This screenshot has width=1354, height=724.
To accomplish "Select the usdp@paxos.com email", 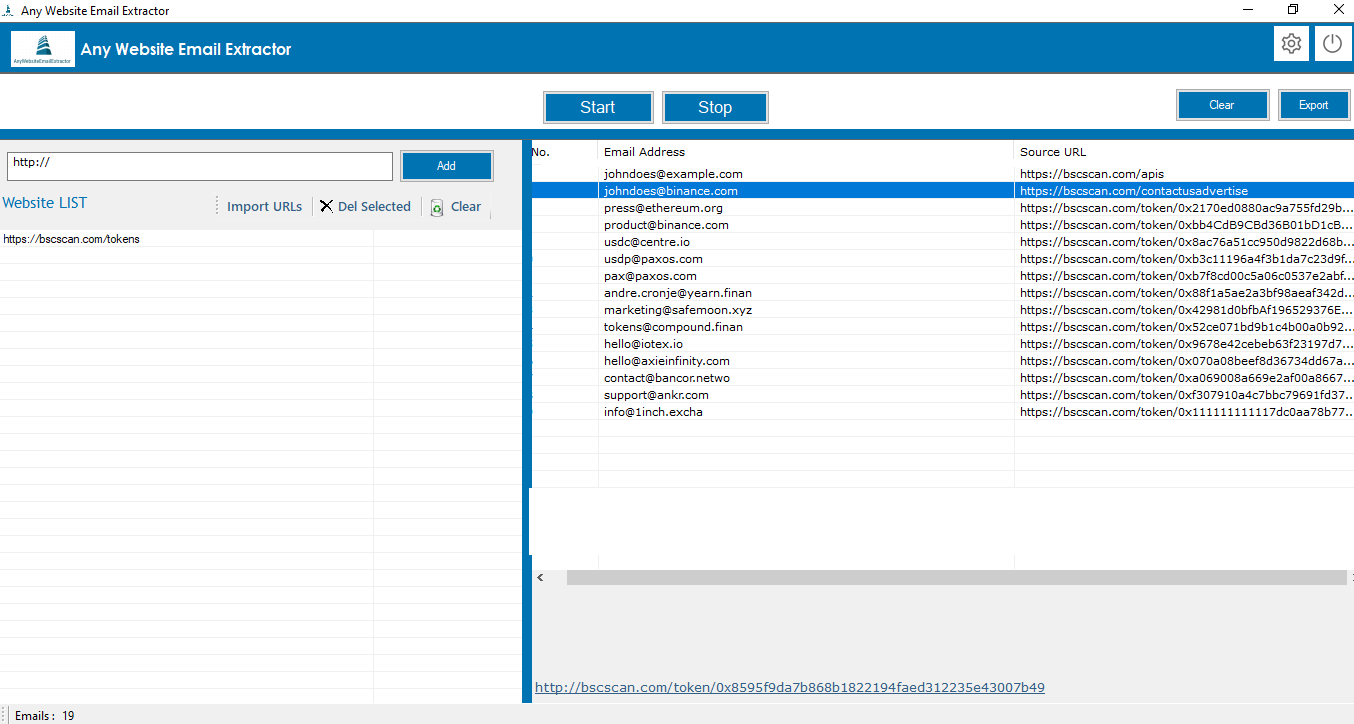I will [653, 259].
